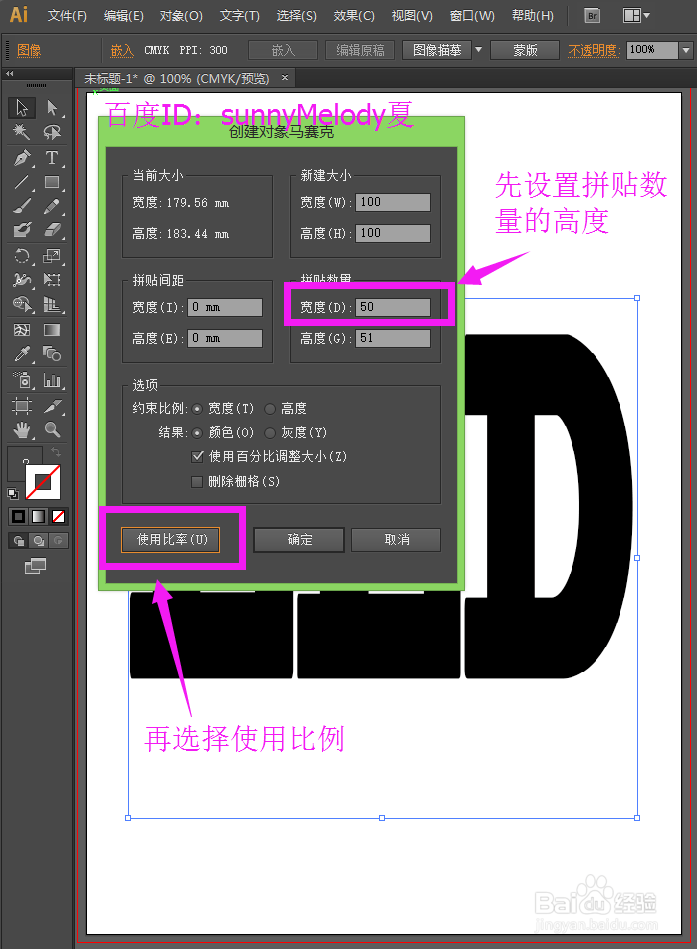
Task: Open the 文件(F) menu
Action: pyautogui.click(x=67, y=16)
